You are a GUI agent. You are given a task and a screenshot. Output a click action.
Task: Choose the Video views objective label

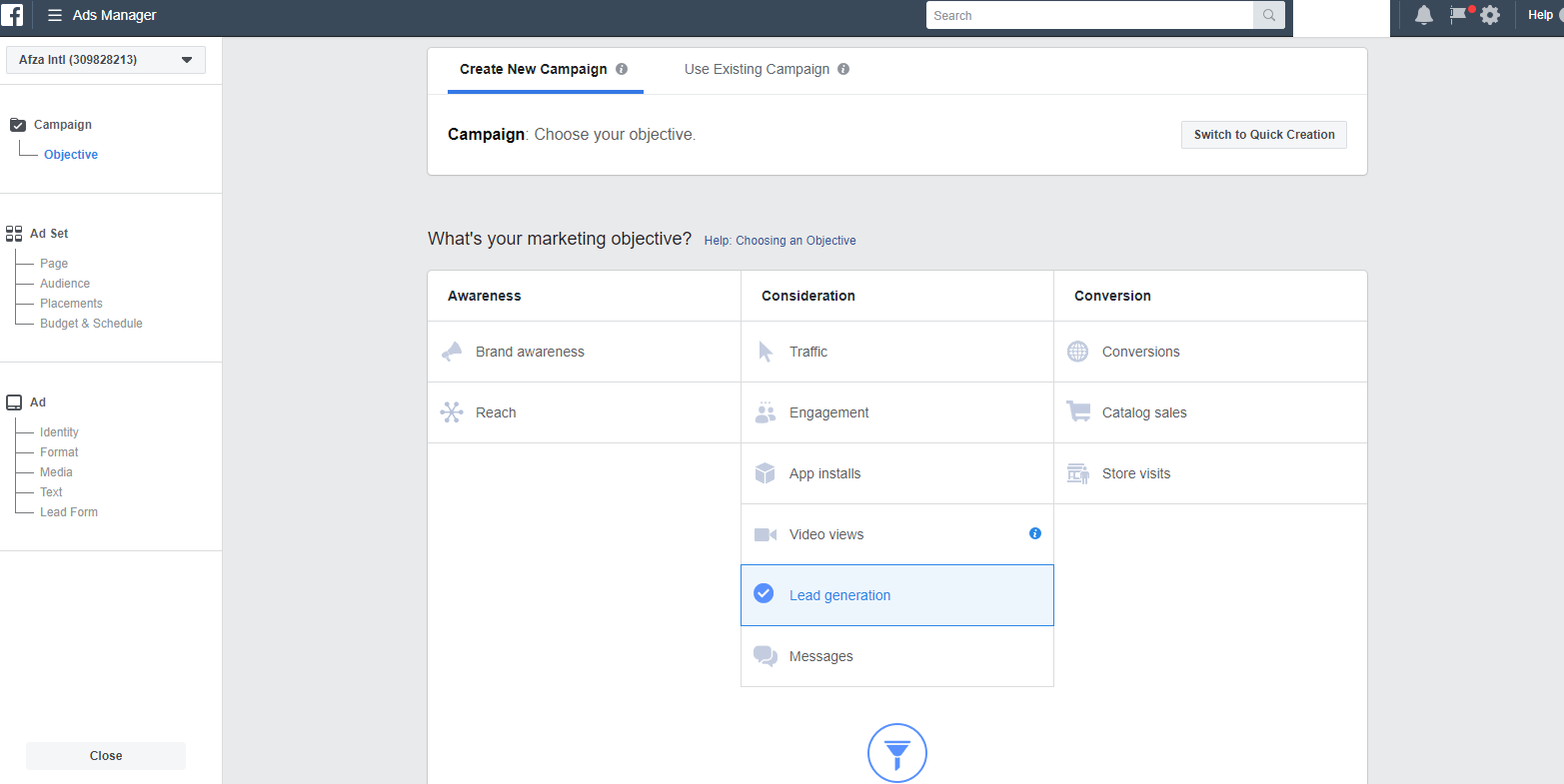pyautogui.click(x=826, y=534)
